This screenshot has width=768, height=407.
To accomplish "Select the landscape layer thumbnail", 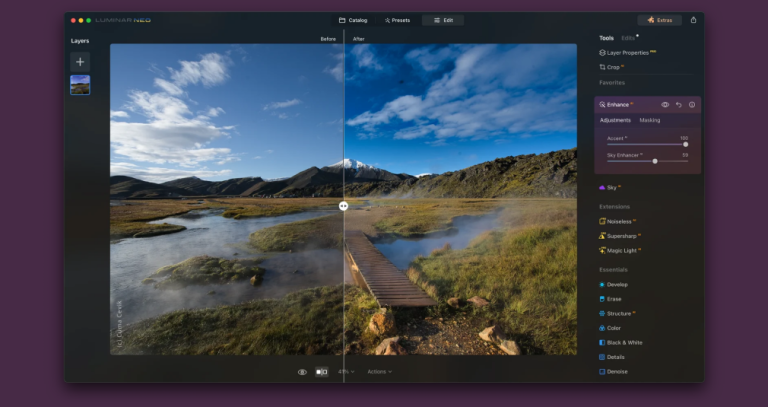I will [80, 85].
